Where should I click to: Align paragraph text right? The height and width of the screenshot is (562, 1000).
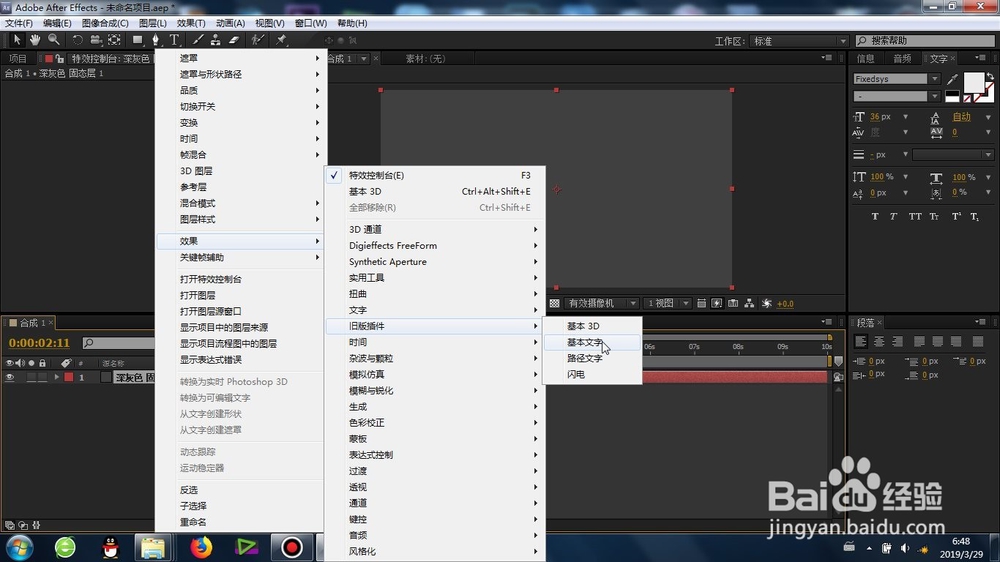click(x=897, y=341)
